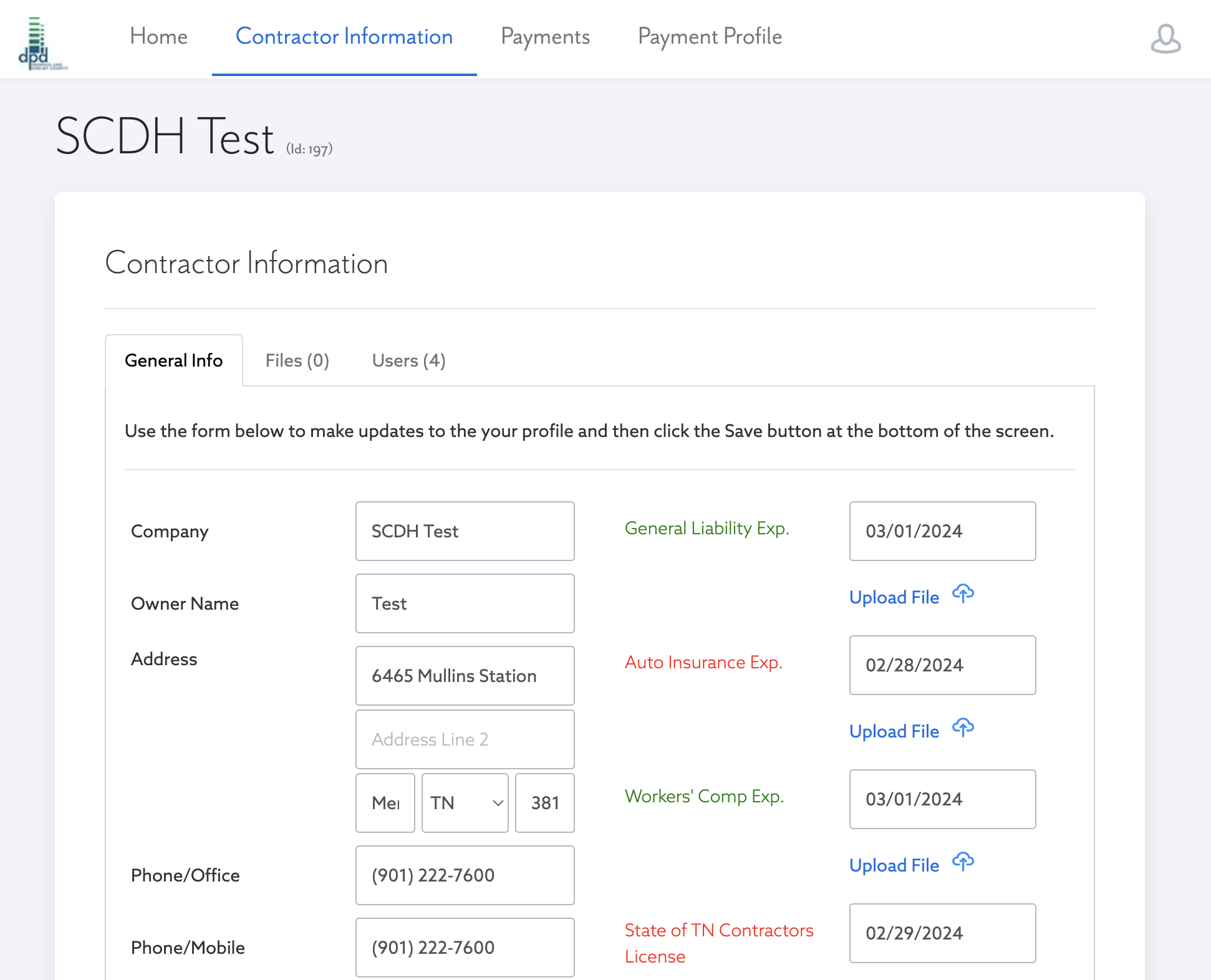Click Upload File link under Workers' Comp
Image resolution: width=1211 pixels, height=980 pixels.
[x=894, y=865]
